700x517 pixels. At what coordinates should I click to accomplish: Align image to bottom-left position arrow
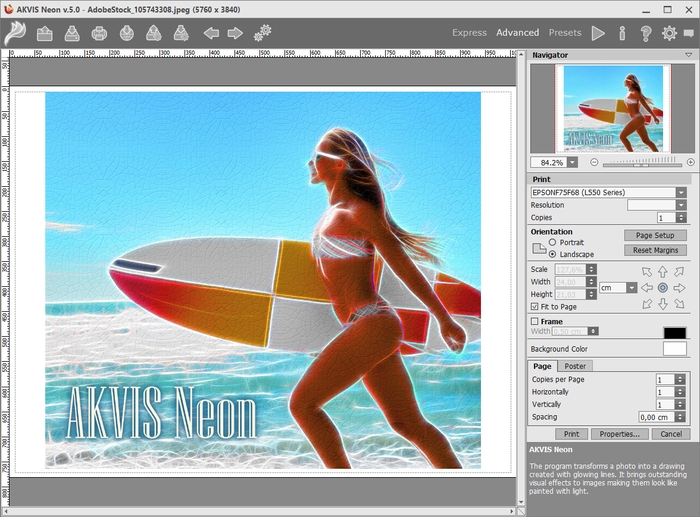[x=646, y=304]
